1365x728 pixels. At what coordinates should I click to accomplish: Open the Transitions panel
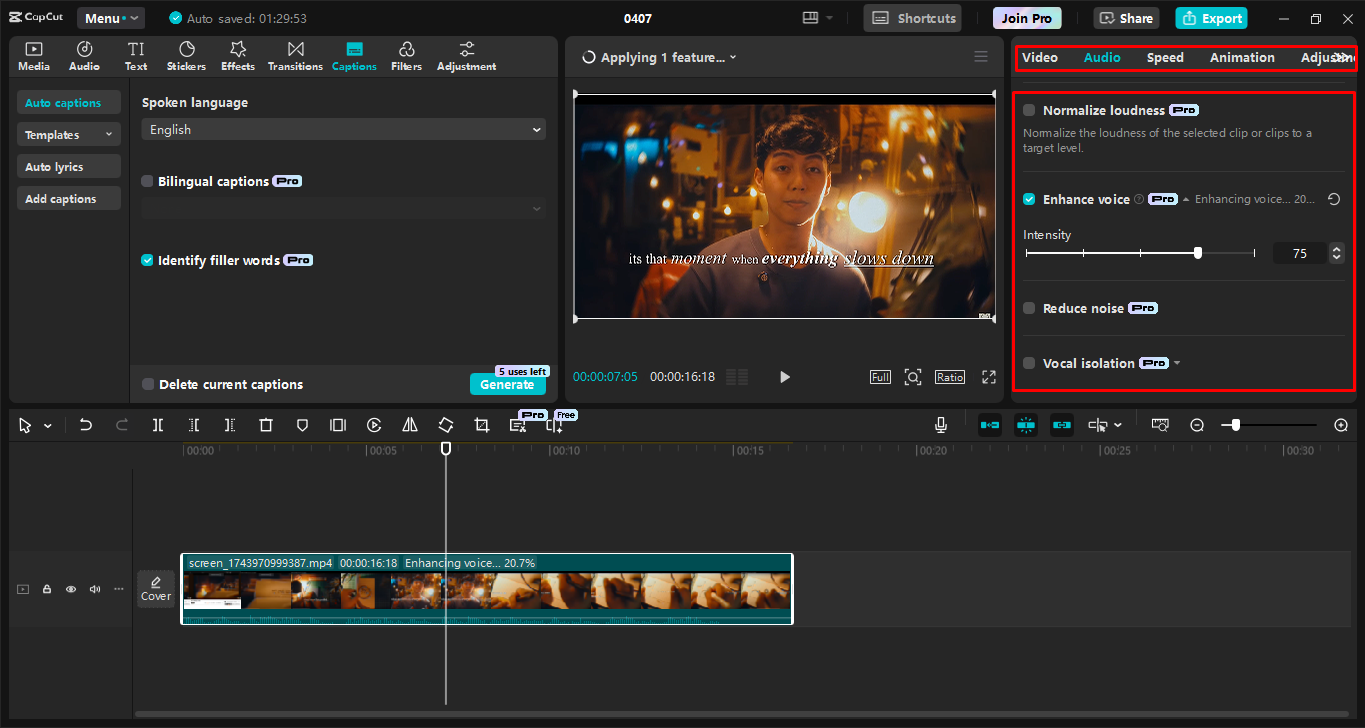[x=295, y=55]
